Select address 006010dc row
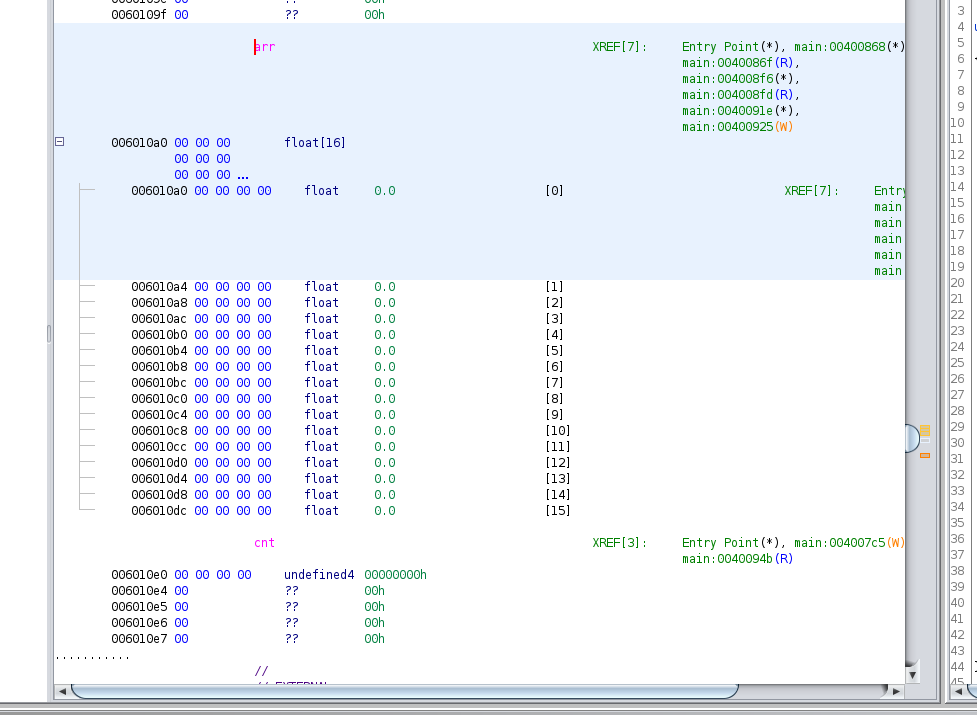The image size is (977, 715). [x=159, y=511]
